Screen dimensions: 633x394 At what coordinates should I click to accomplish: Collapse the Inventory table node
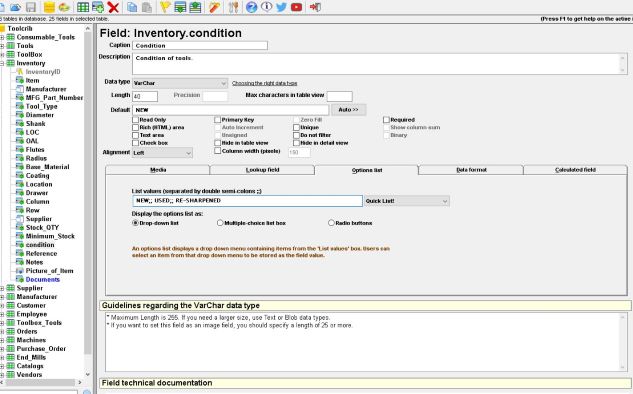pyautogui.click(x=2, y=63)
